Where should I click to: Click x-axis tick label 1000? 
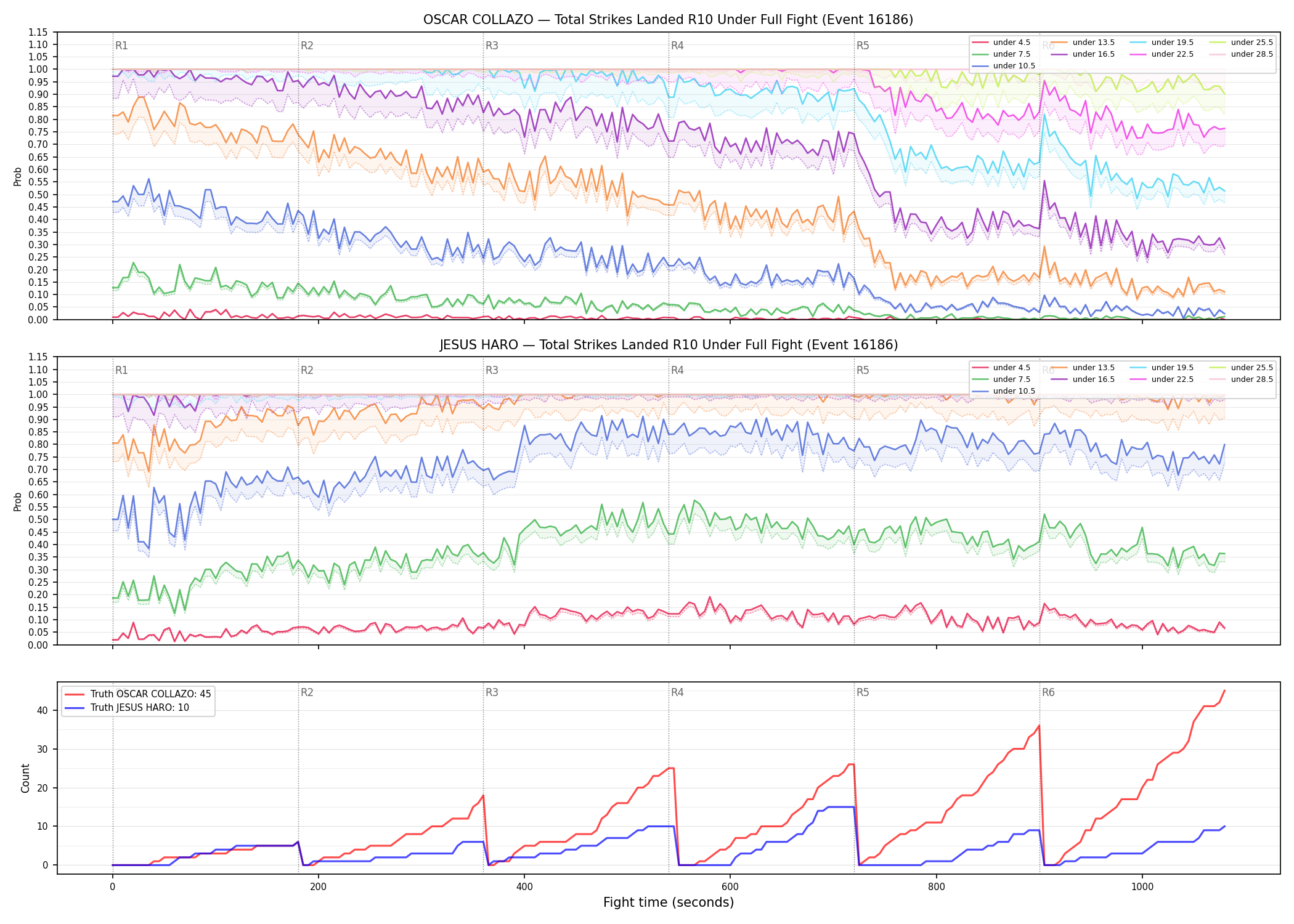point(1142,887)
